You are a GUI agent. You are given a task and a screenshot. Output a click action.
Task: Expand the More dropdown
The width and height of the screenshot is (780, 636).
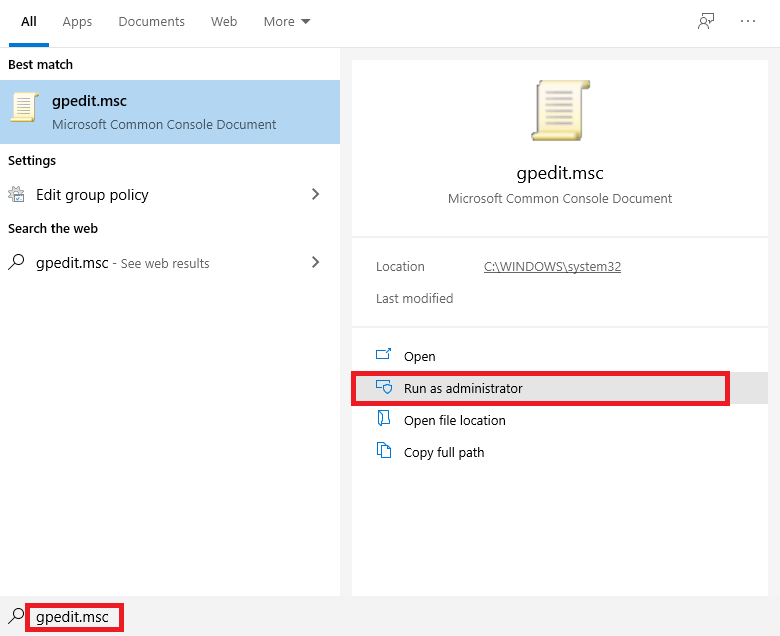click(x=287, y=22)
